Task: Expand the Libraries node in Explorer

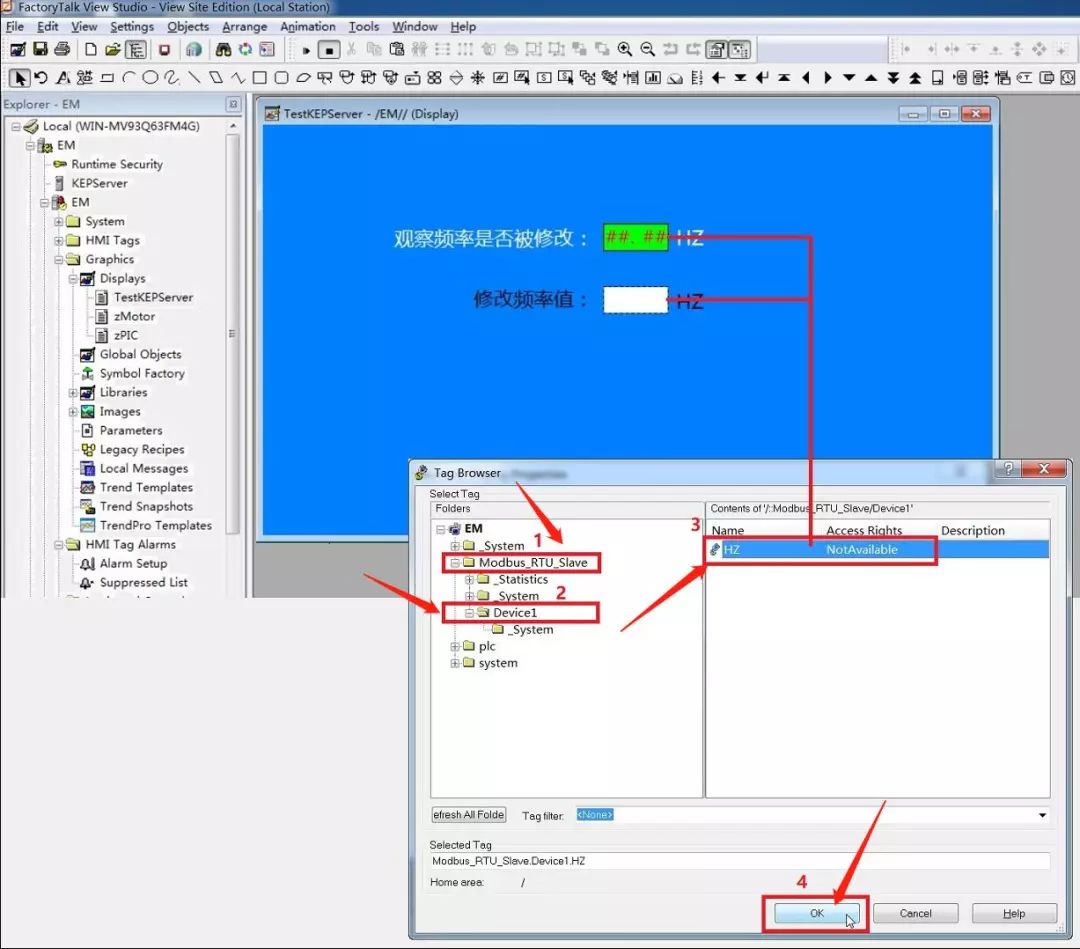Action: click(73, 393)
